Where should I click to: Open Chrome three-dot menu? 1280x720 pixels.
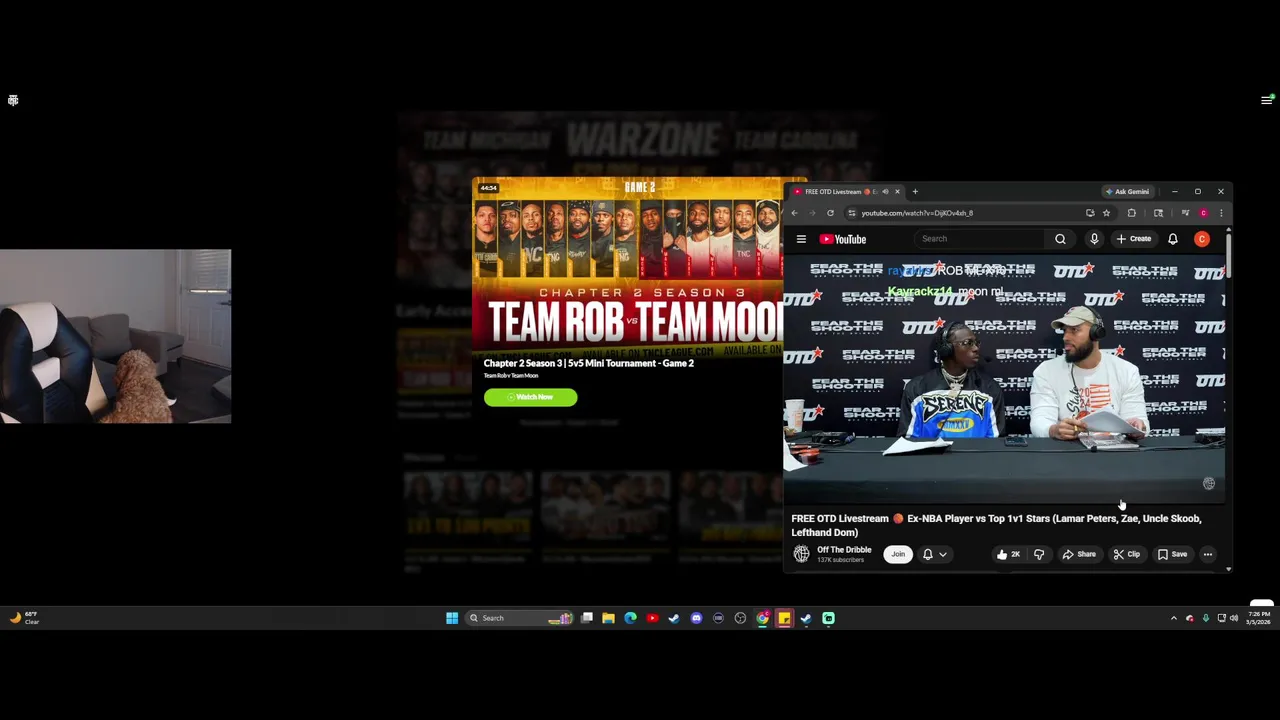tap(1220, 213)
